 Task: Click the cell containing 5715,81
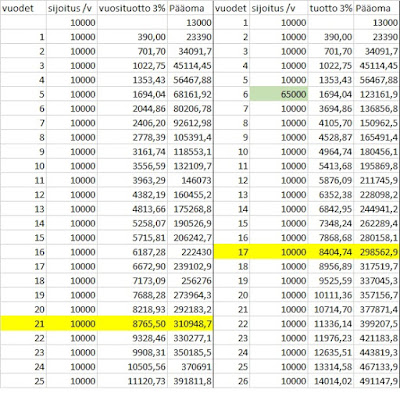tap(133, 238)
